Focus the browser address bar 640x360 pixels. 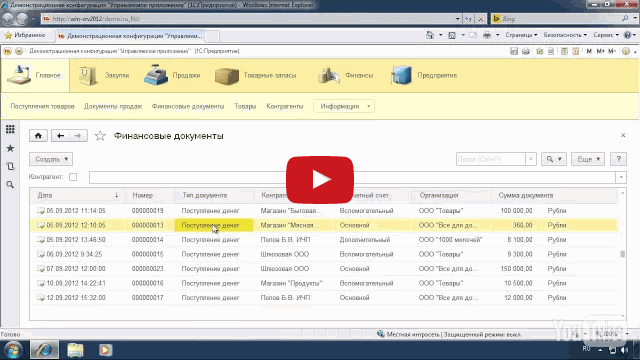point(251,19)
